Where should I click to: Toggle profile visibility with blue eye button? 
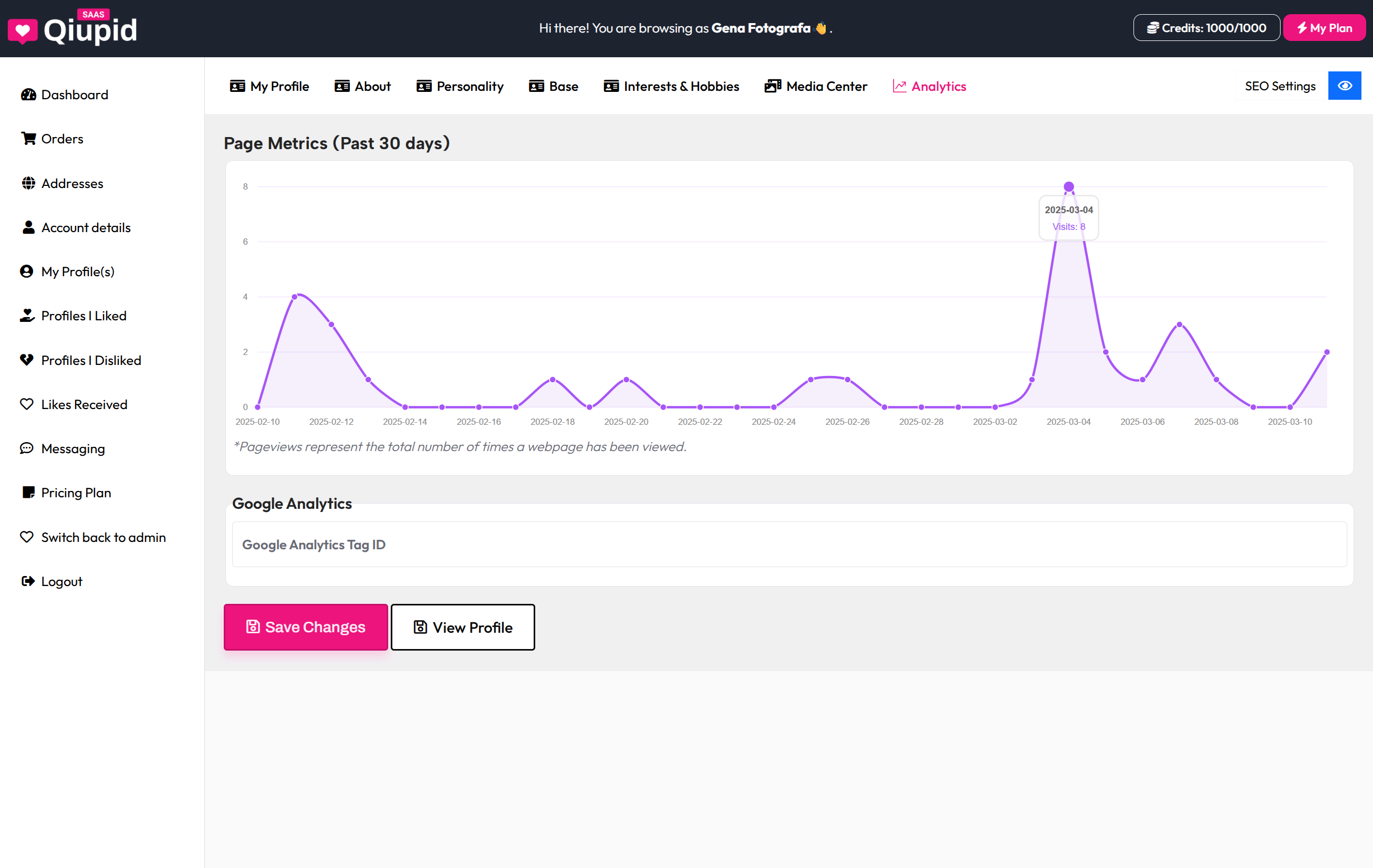[1344, 86]
